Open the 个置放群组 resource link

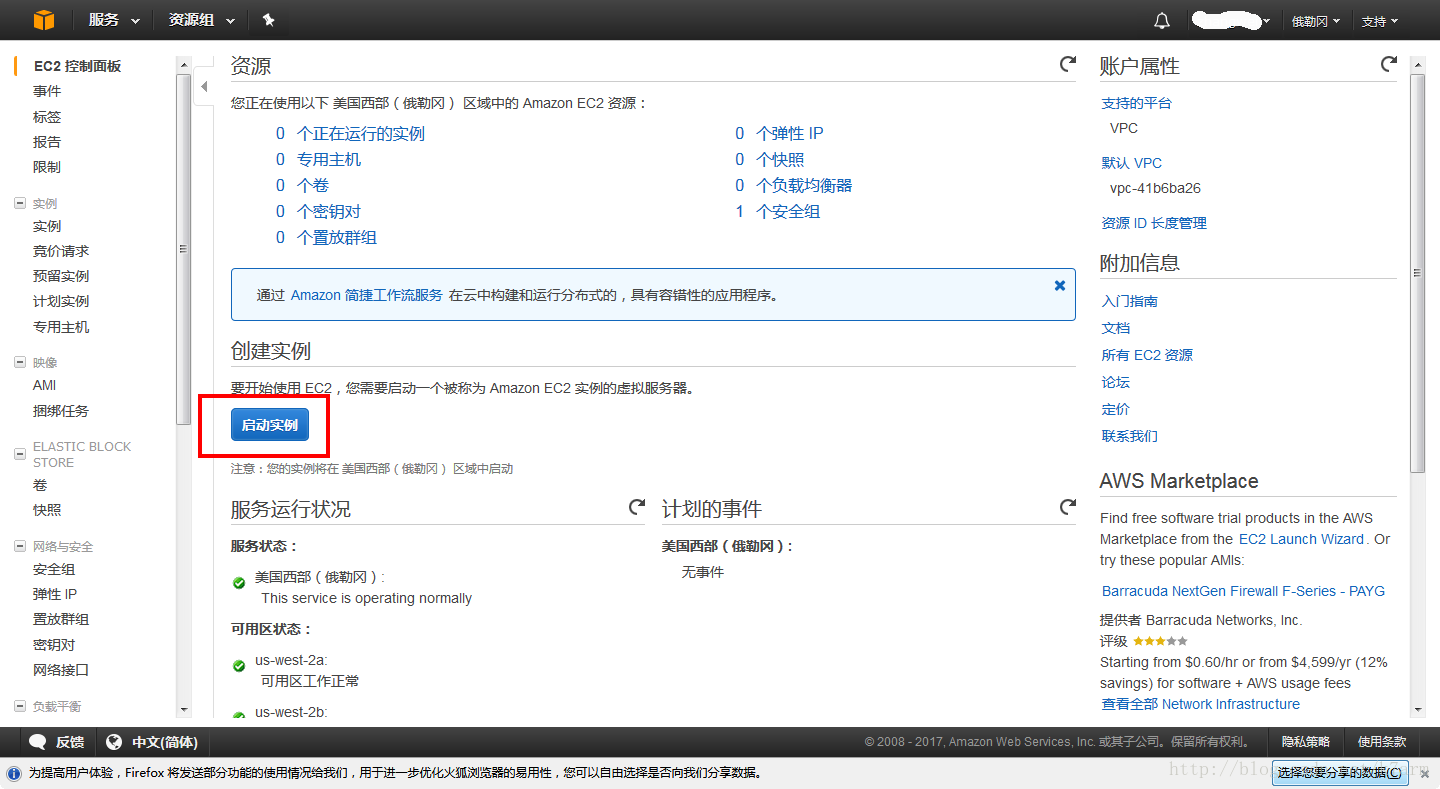337,238
